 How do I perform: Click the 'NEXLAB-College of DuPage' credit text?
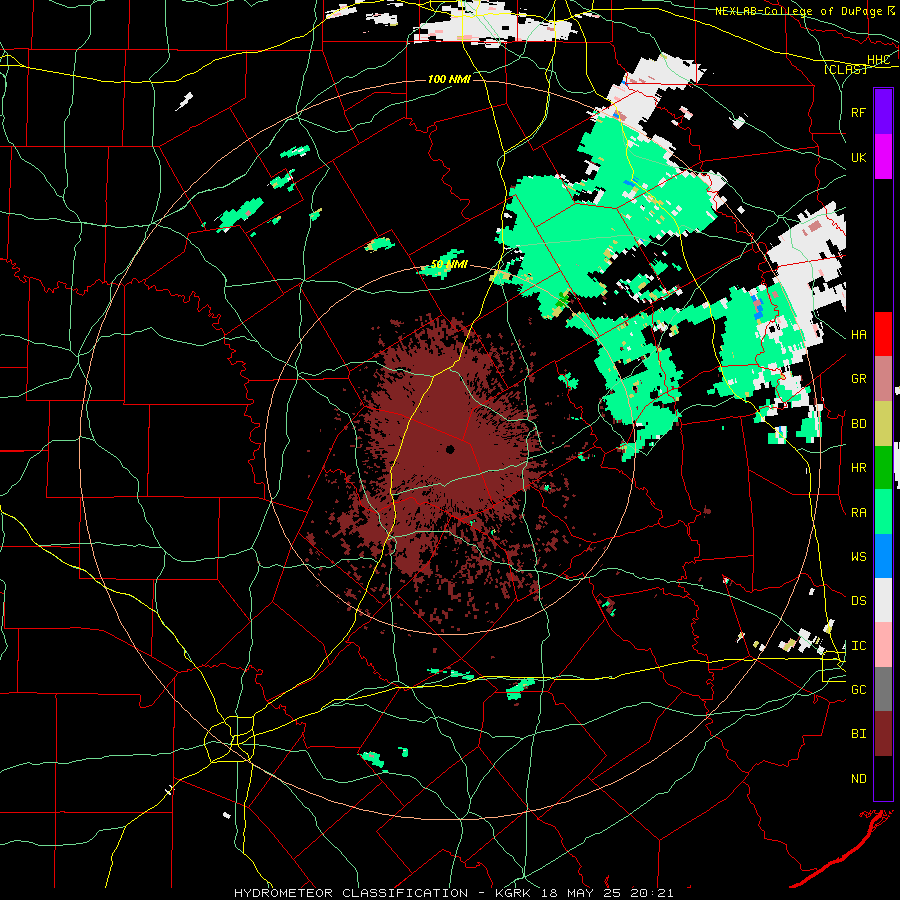[x=800, y=11]
